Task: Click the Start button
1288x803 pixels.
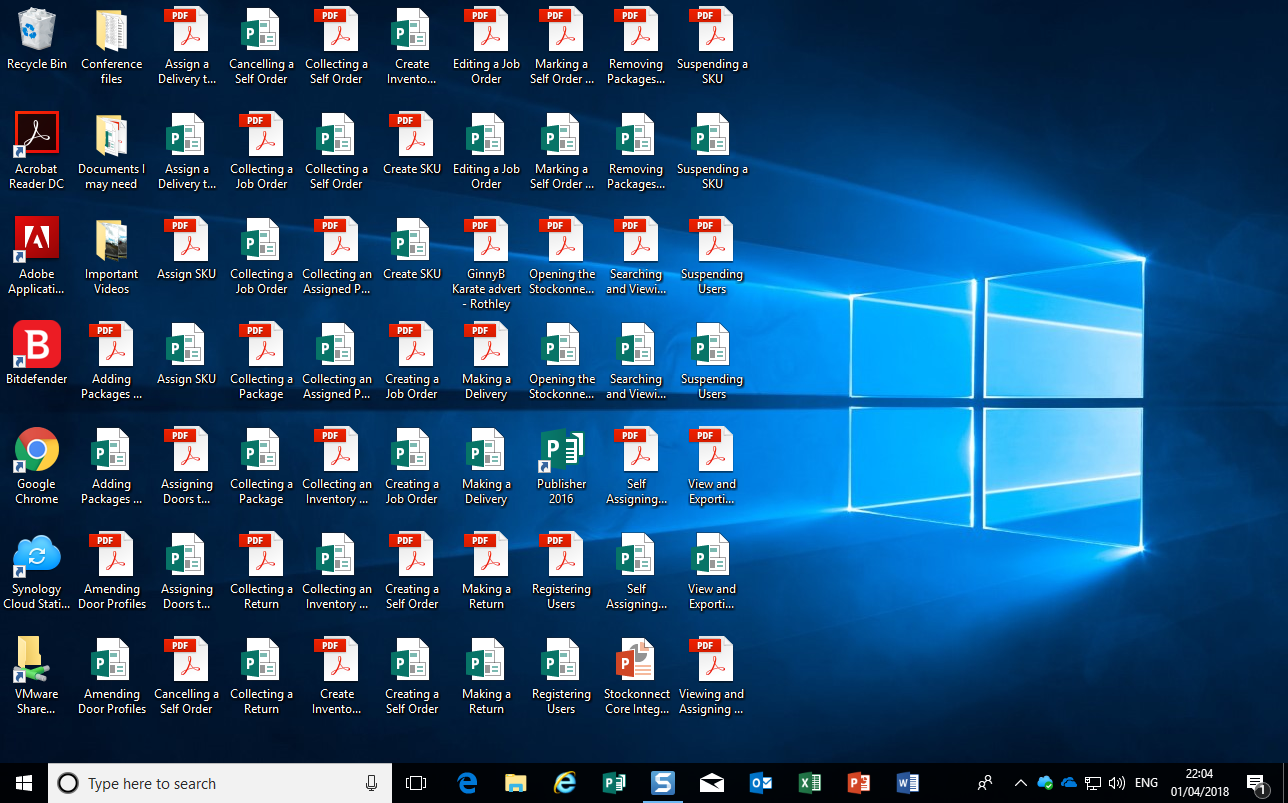Action: (x=23, y=783)
